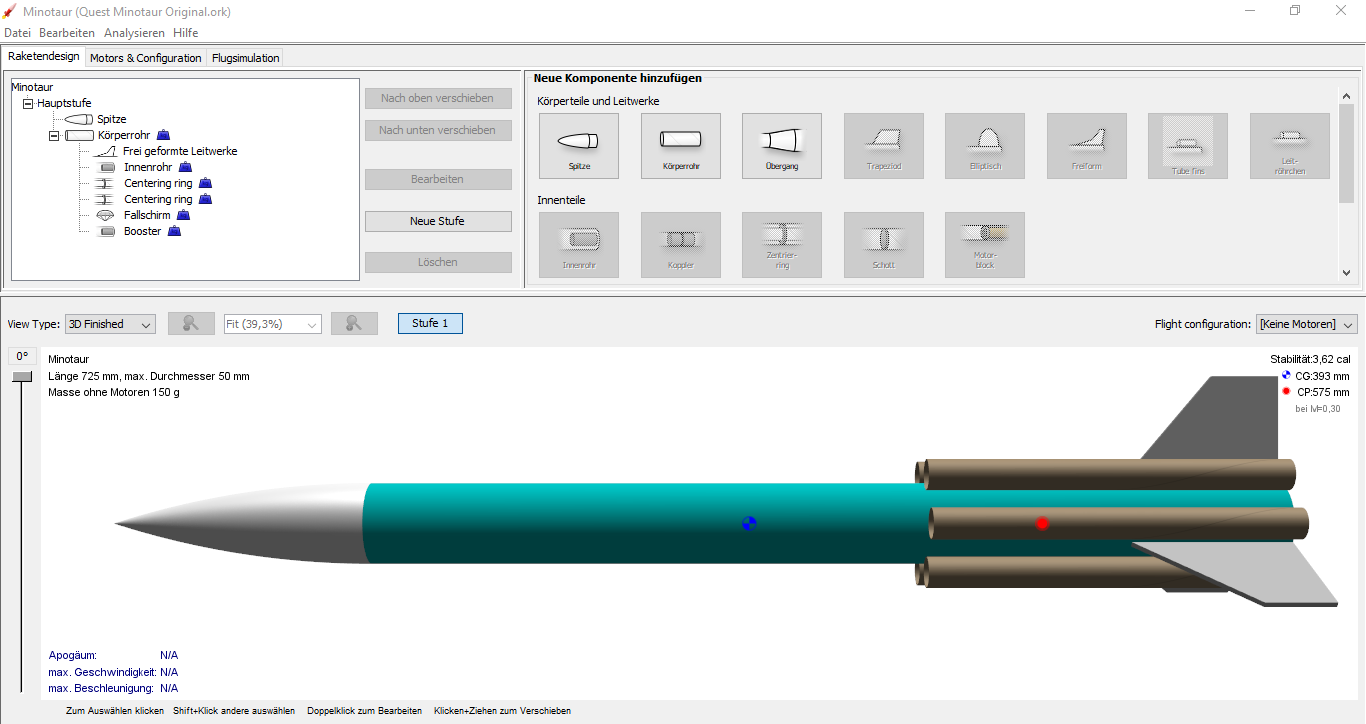Open the View Type dropdown
The width and height of the screenshot is (1366, 724).
coord(110,324)
